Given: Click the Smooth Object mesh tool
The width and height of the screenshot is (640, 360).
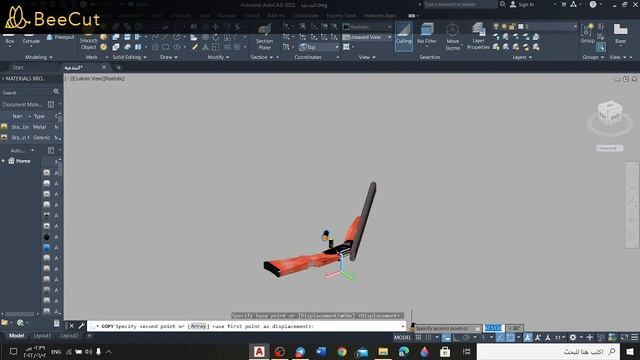Looking at the screenshot, I should click(x=89, y=41).
